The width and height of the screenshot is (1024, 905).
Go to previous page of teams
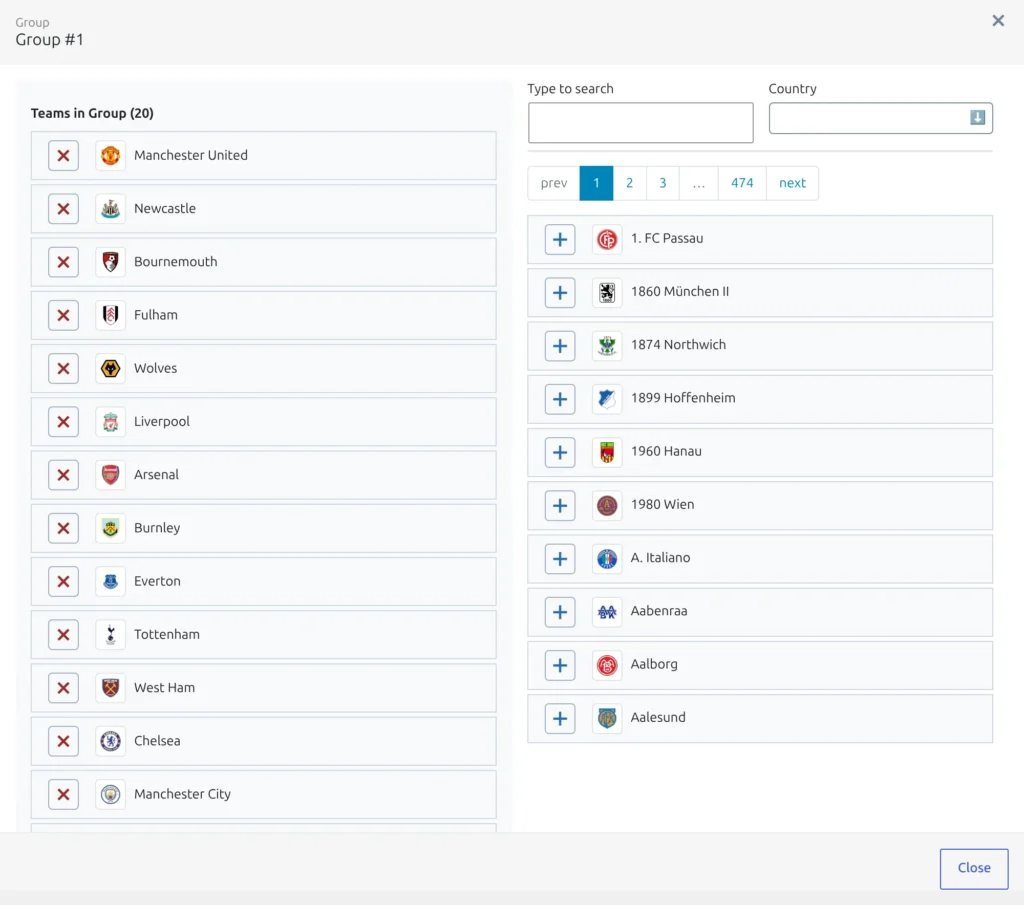[x=554, y=183]
